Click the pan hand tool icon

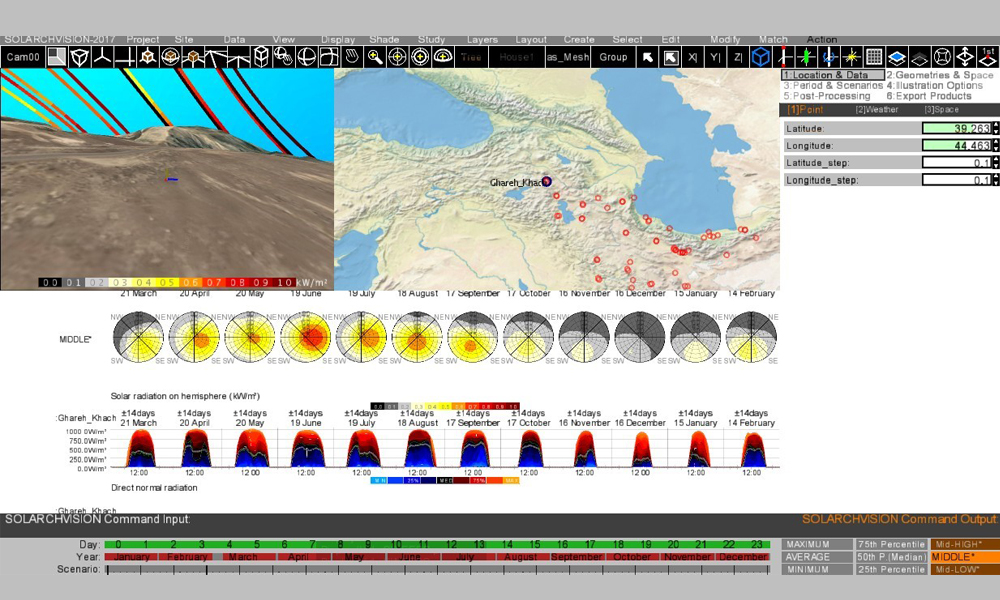pyautogui.click(x=352, y=57)
